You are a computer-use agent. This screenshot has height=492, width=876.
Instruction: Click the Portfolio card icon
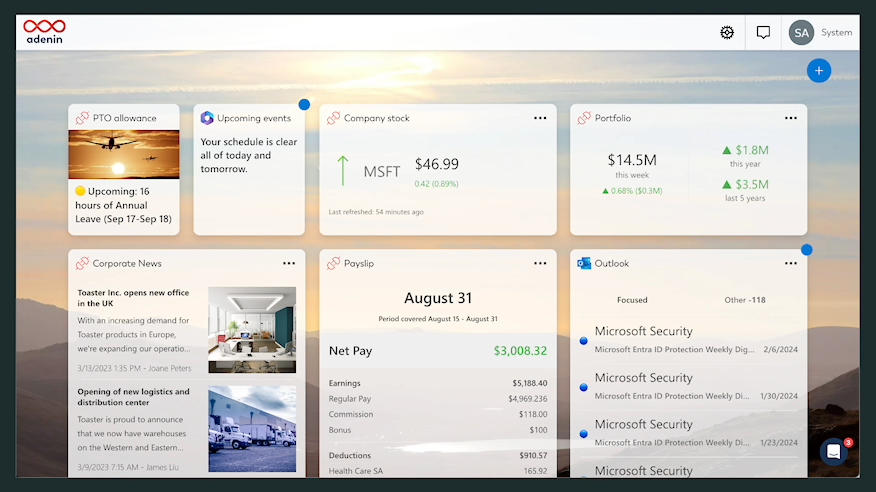pos(584,118)
